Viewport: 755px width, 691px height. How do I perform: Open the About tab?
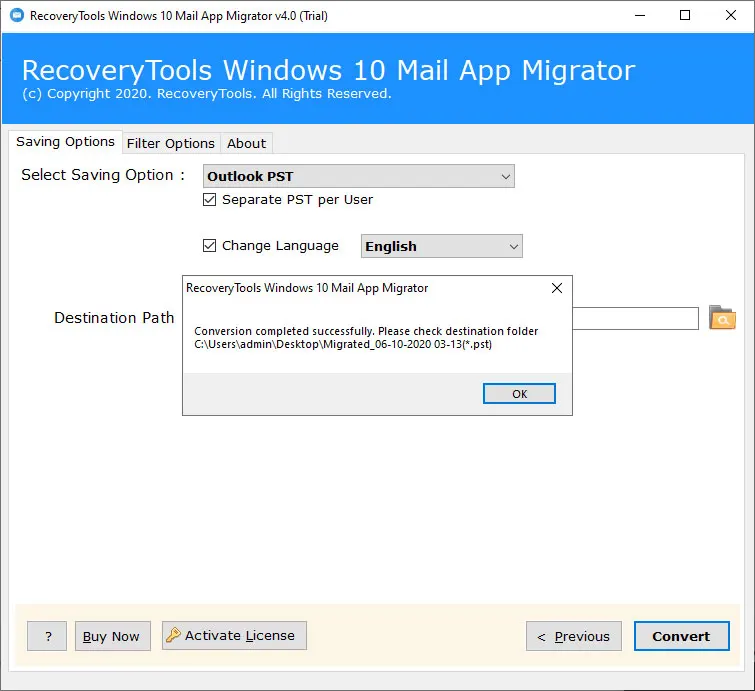[246, 143]
